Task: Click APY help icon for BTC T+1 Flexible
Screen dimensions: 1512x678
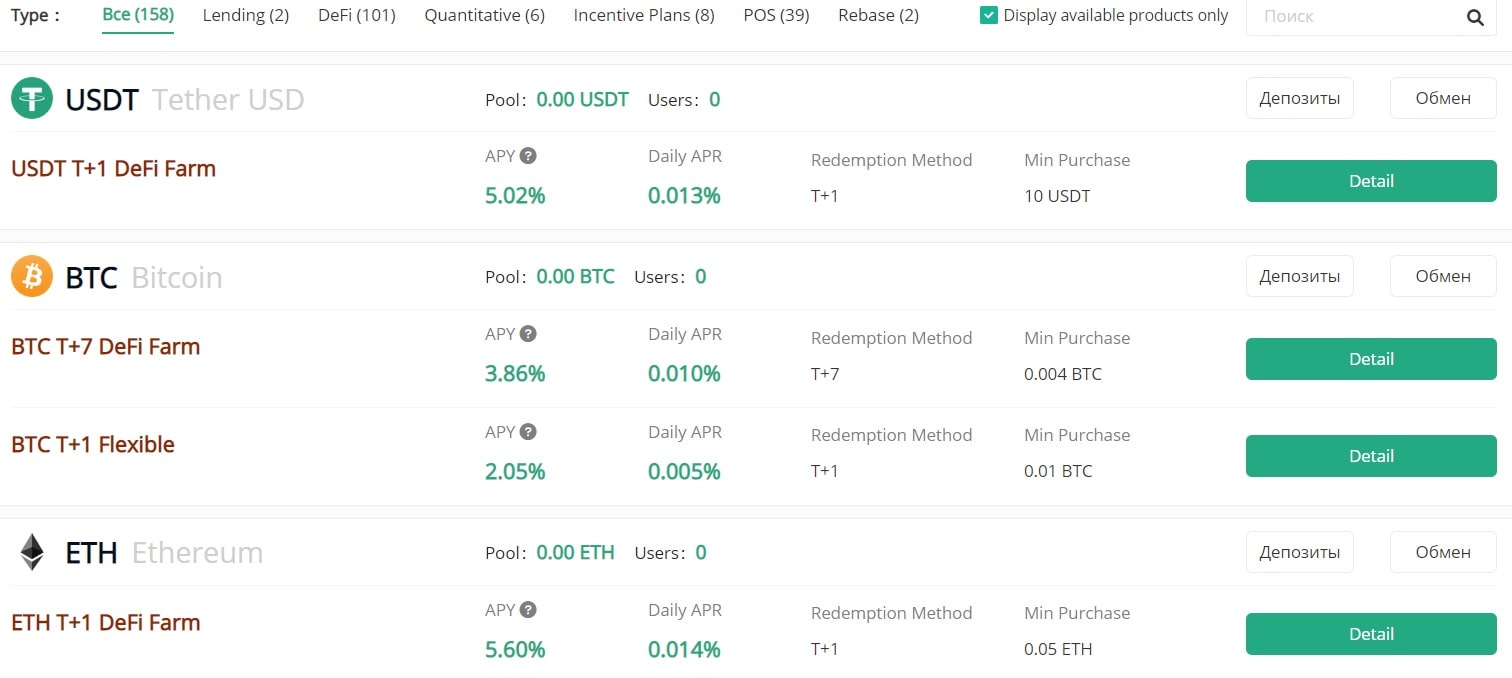Action: 528,432
